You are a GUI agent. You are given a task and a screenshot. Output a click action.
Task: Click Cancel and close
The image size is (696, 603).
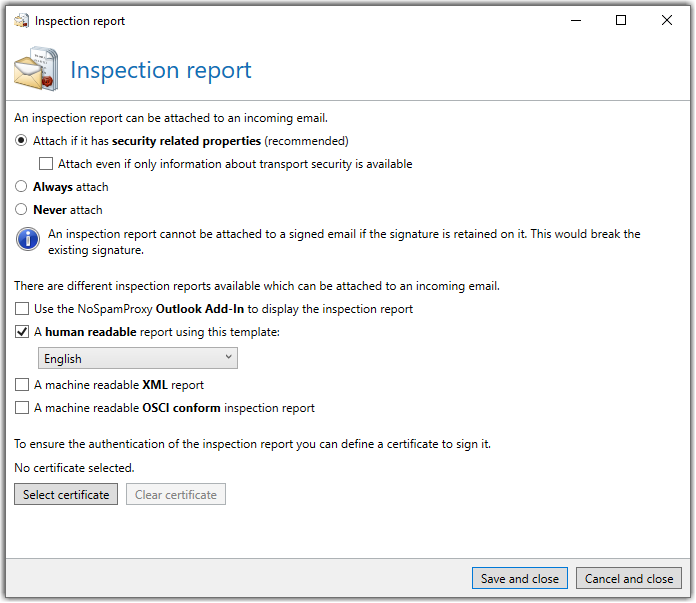(629, 579)
